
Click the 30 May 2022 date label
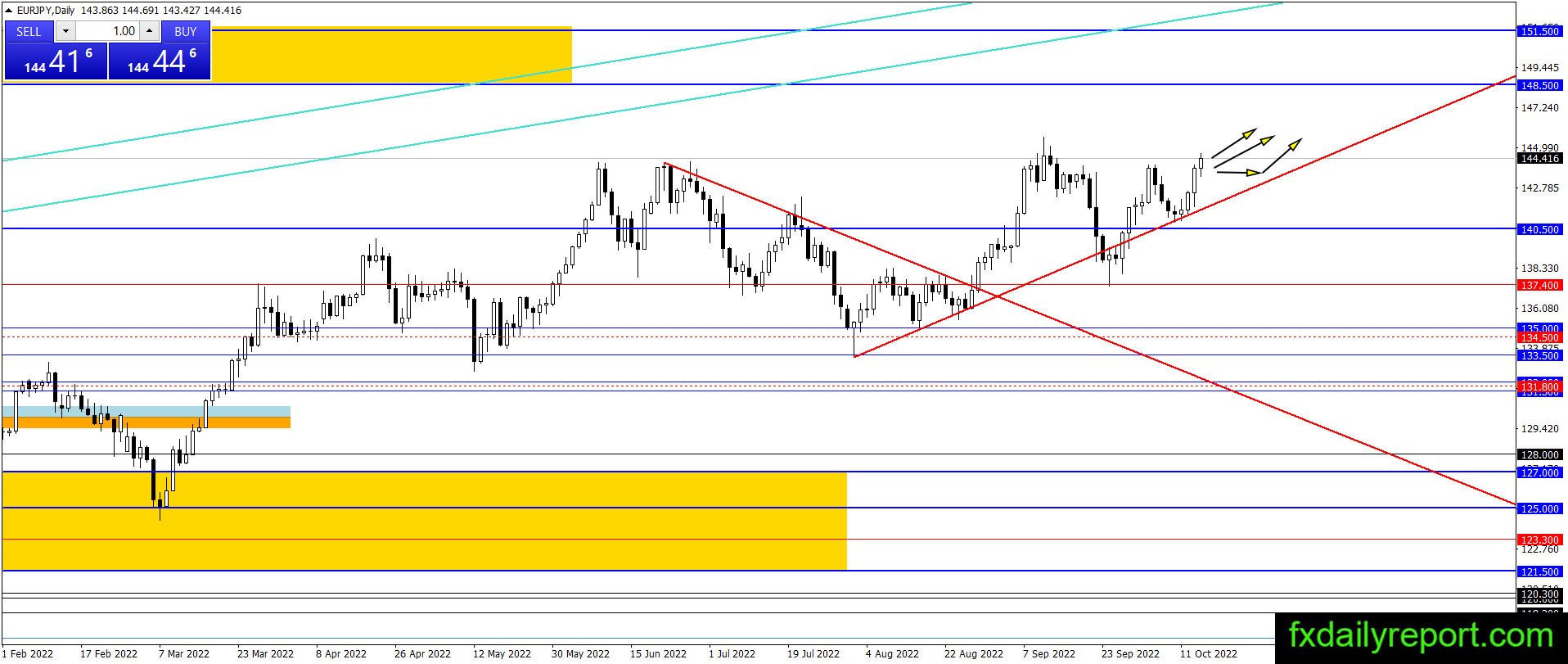(580, 653)
